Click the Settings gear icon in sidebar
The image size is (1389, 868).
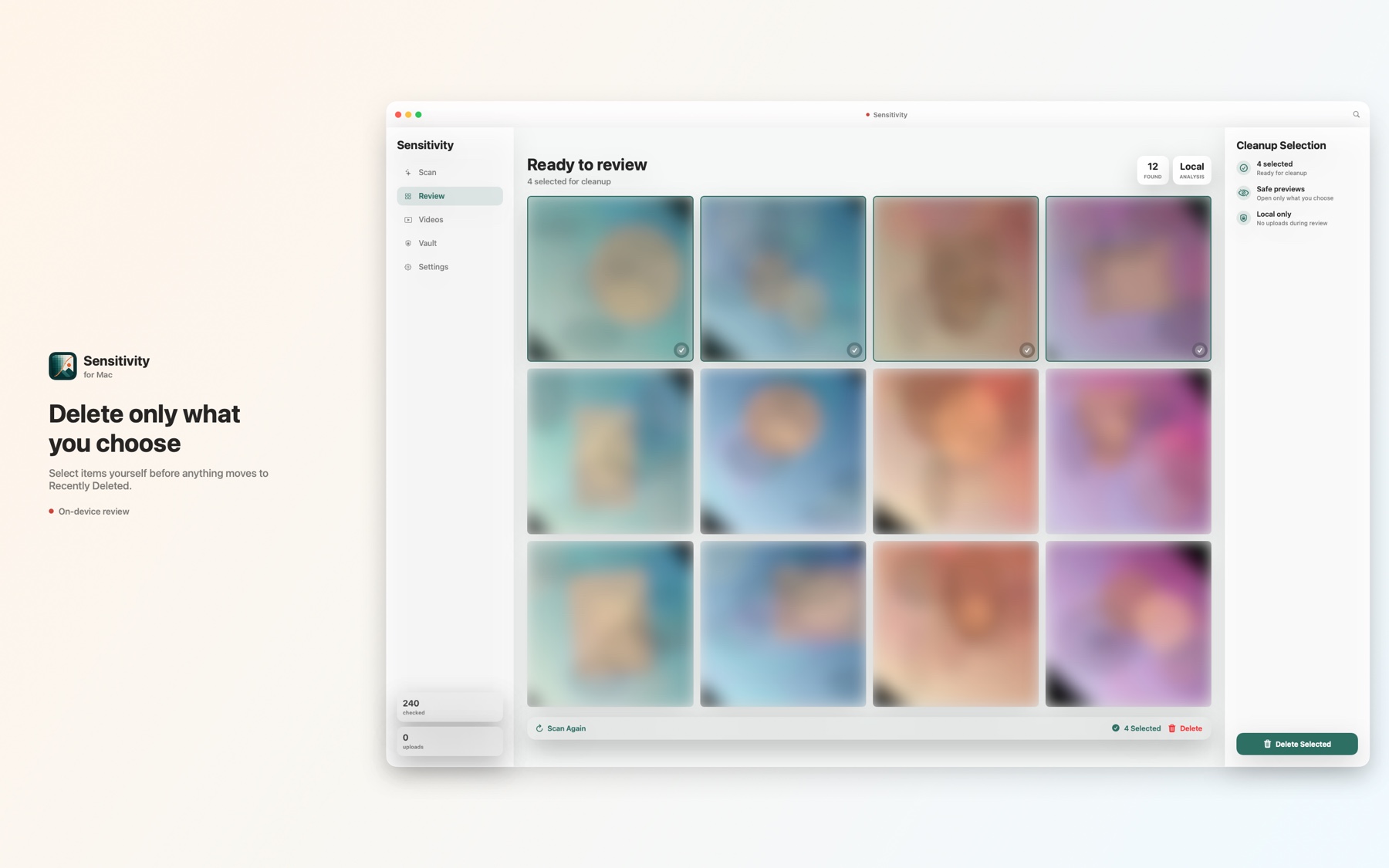coord(408,267)
